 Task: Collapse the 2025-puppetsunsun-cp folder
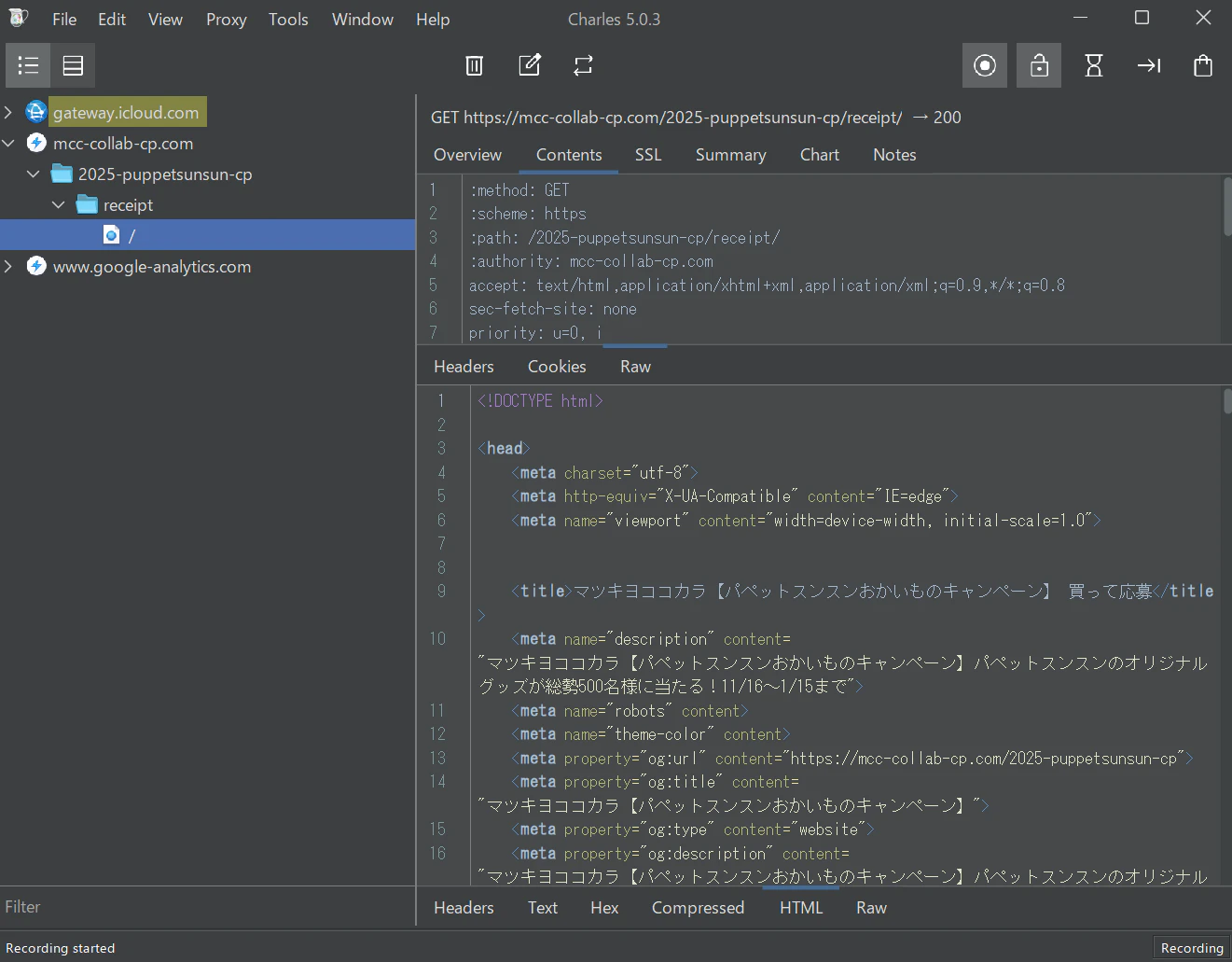tap(34, 174)
